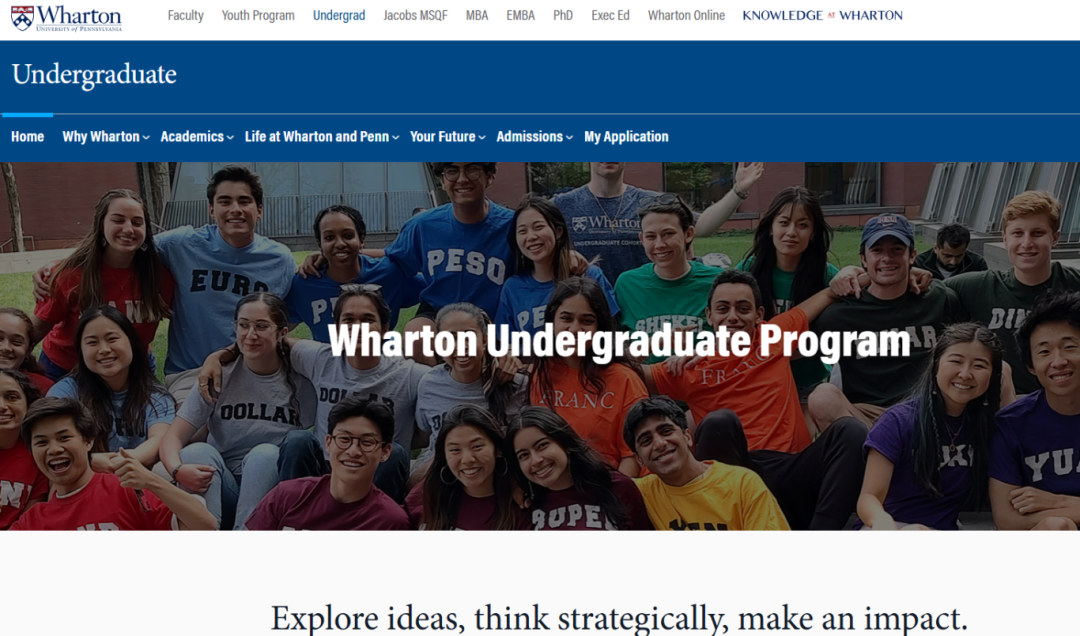Go to the Home tab
Viewport: 1080px width, 636px height.
click(28, 136)
